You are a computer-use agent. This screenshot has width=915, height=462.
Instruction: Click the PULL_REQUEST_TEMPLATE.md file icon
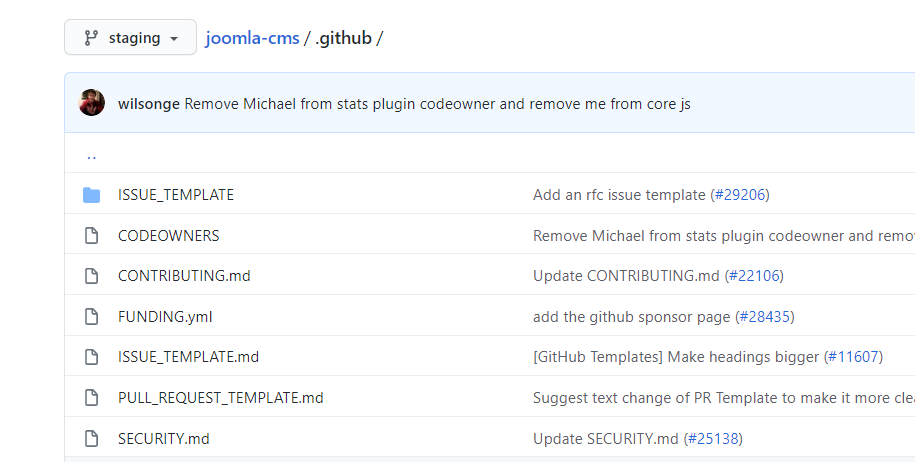(x=92, y=398)
